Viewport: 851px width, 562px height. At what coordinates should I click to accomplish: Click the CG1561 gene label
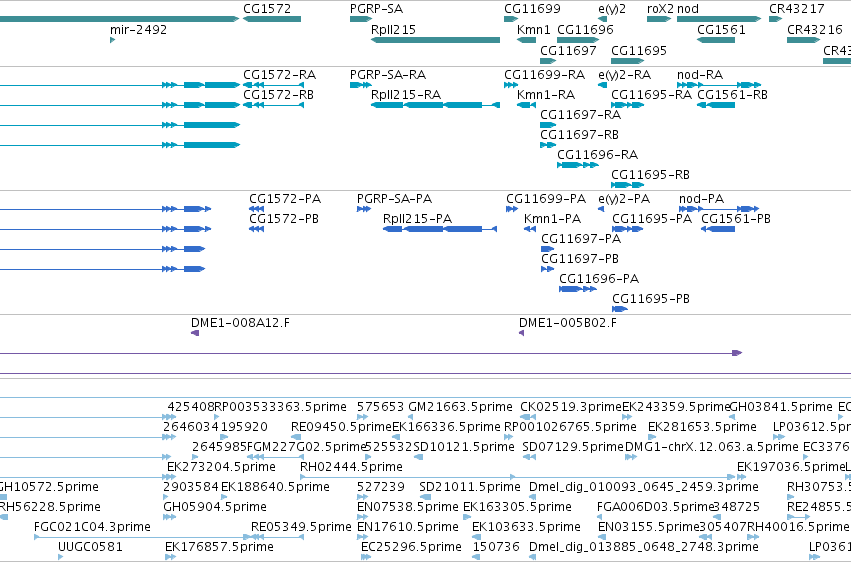point(721,29)
